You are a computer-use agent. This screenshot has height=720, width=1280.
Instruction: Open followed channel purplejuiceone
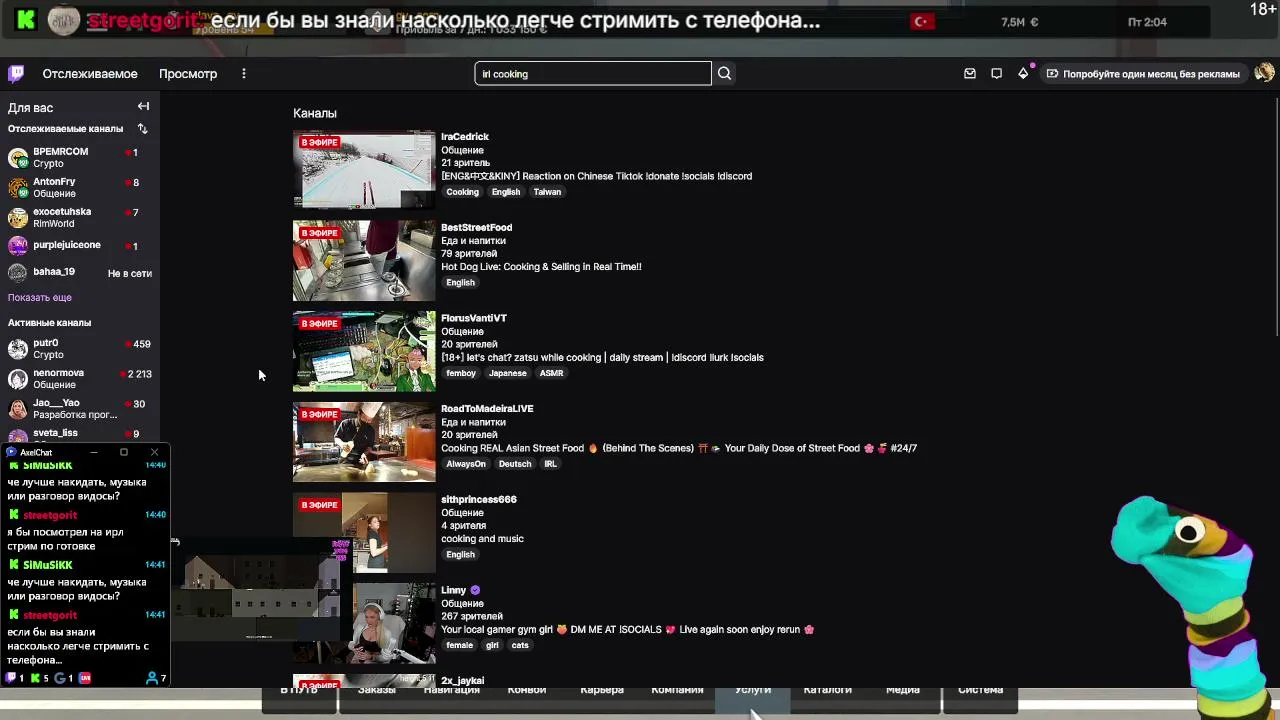coord(80,245)
